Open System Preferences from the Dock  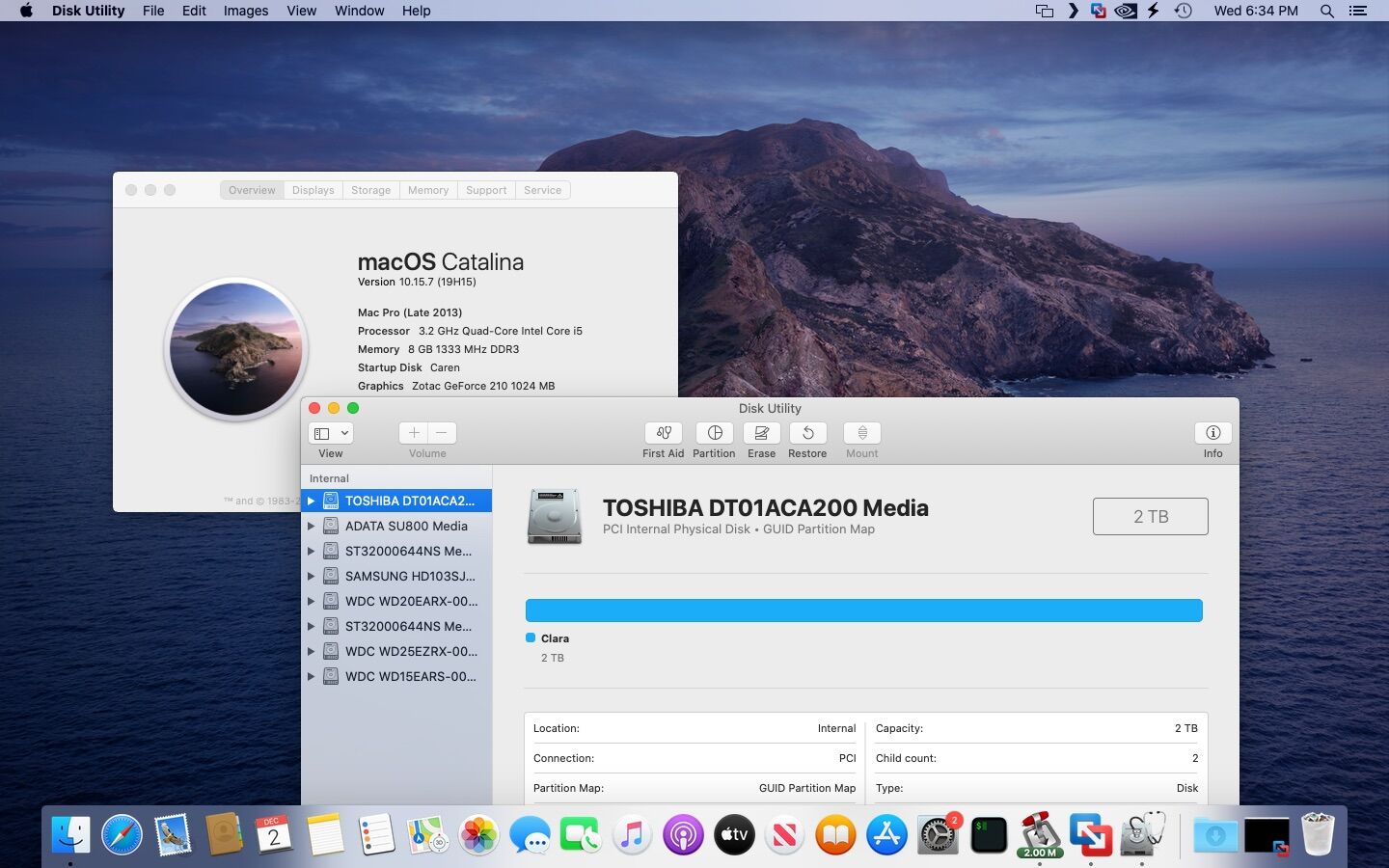938,834
